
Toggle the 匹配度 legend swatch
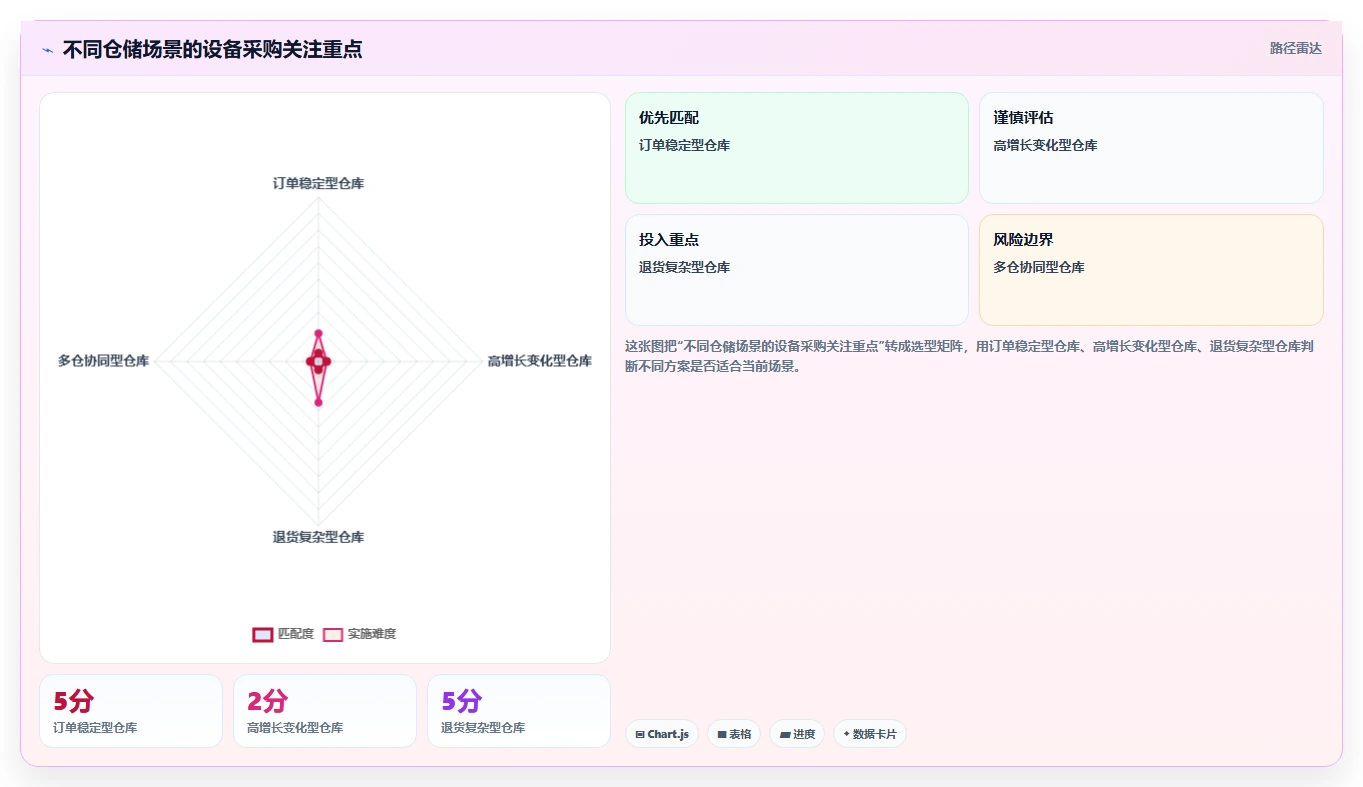[x=263, y=634]
